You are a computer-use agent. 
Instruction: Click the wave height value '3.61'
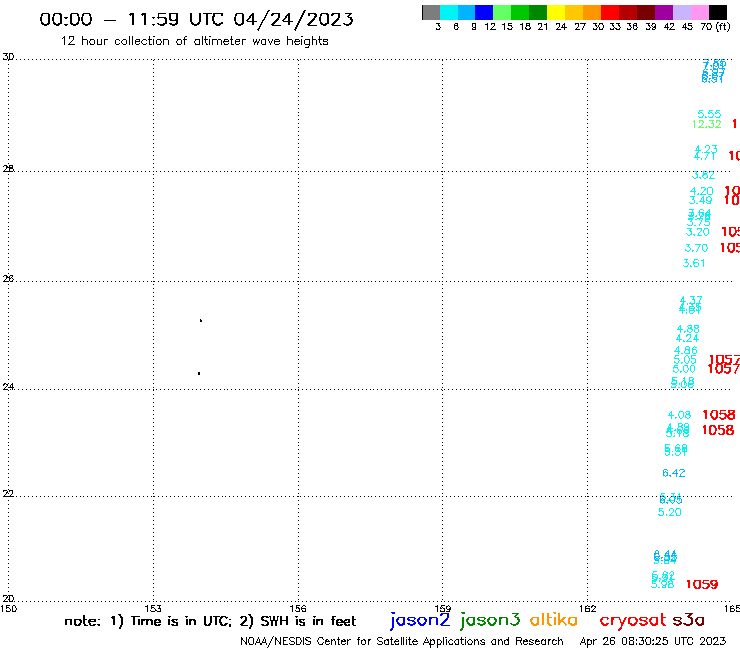(x=694, y=263)
